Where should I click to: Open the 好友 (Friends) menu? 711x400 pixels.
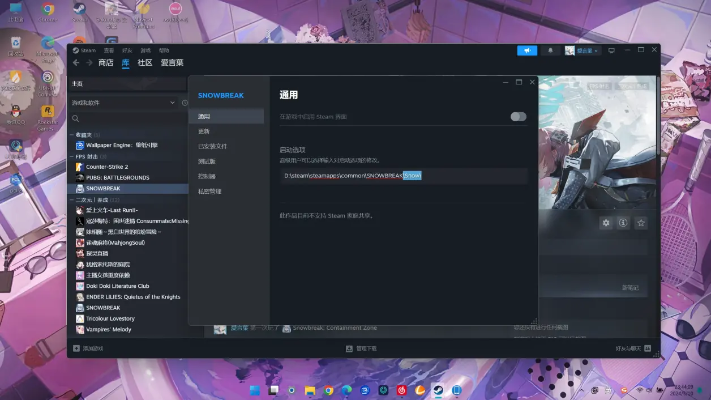[127, 50]
